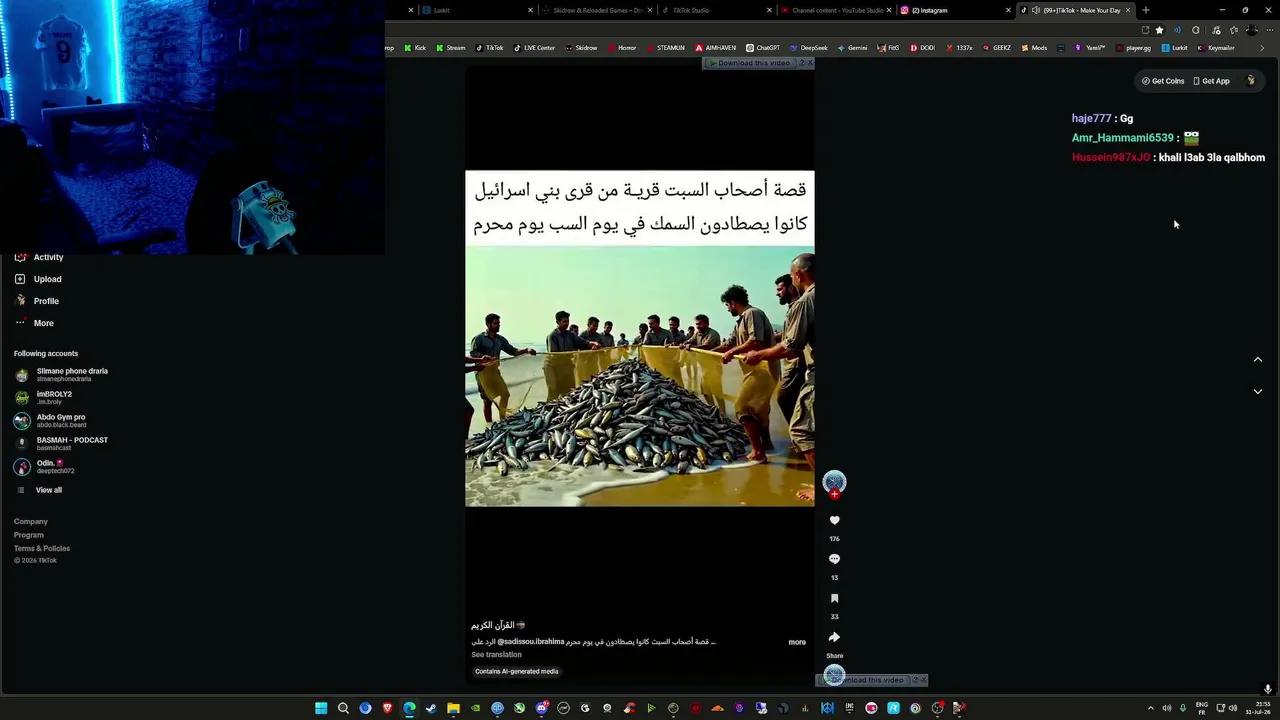Screen dimensions: 1280x720
Task: Open followed account Abdo Gym pro
Action: coord(51,420)
